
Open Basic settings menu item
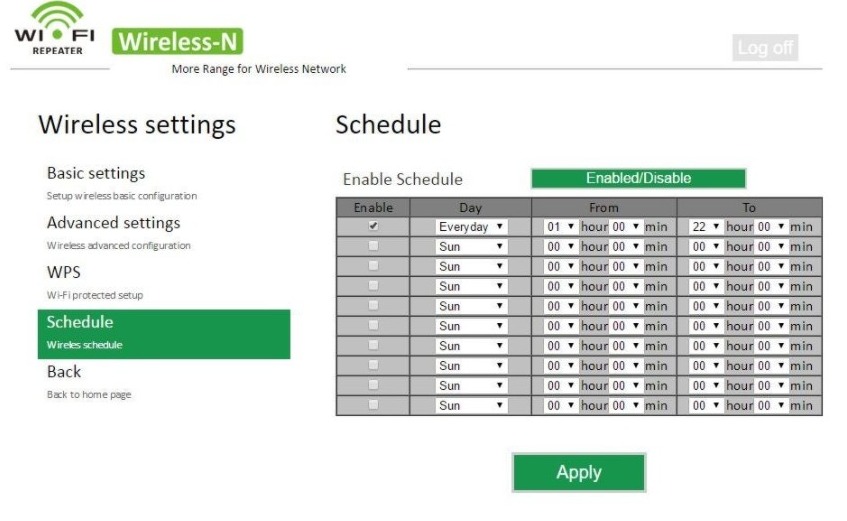point(96,174)
